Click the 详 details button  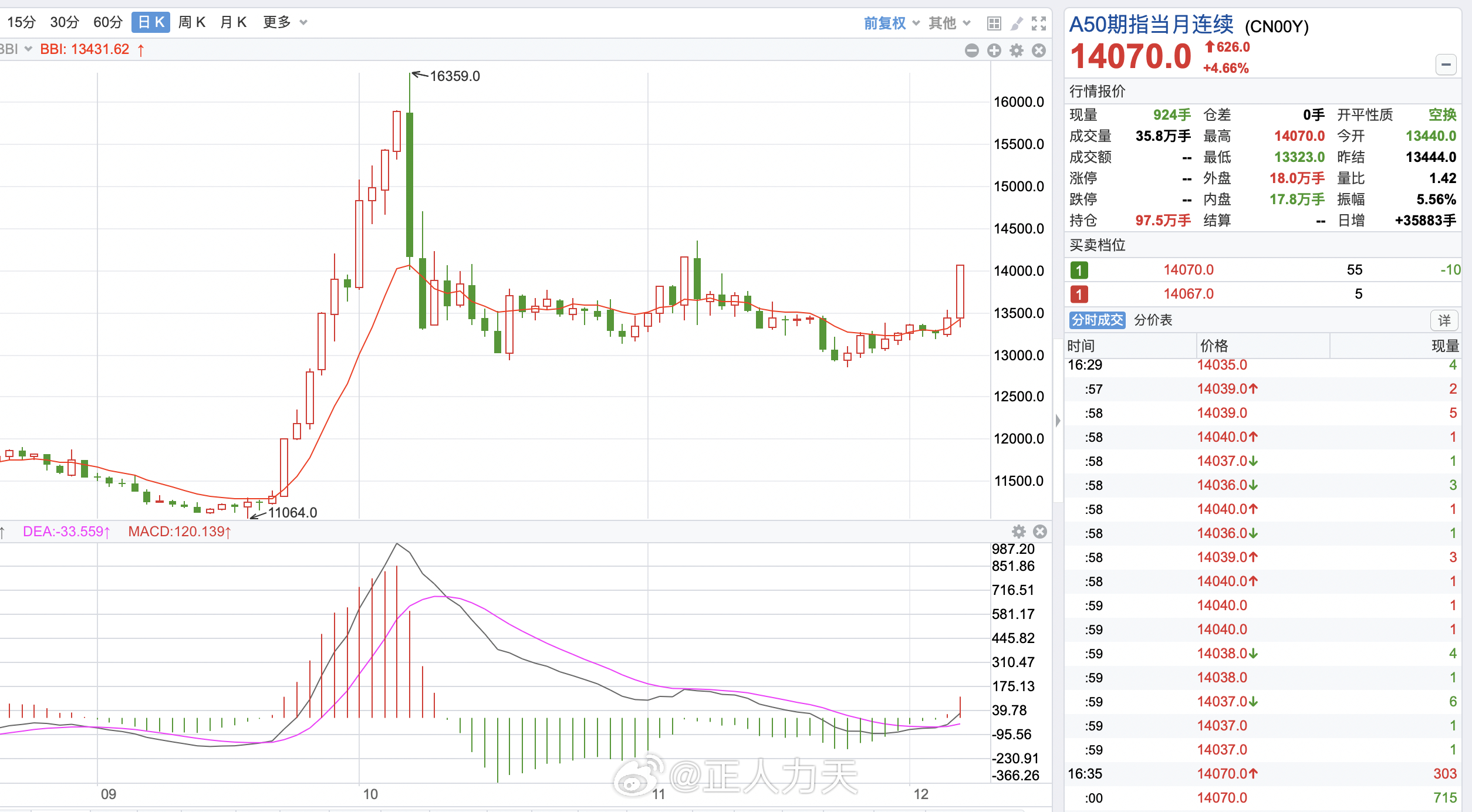pyautogui.click(x=1444, y=320)
